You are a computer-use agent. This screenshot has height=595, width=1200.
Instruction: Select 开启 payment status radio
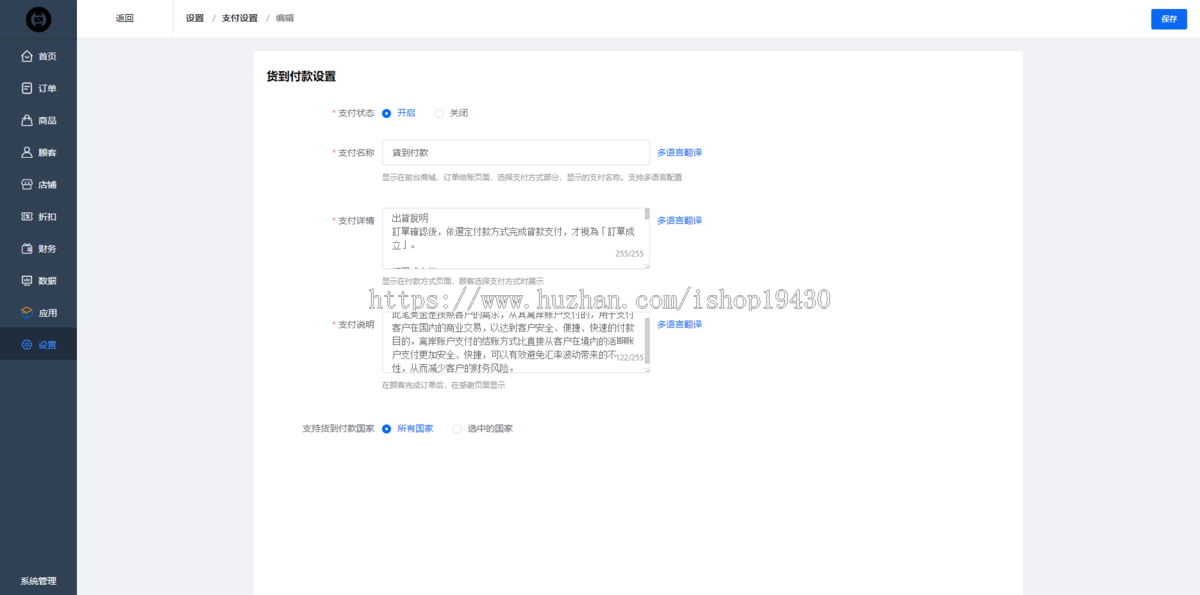(x=387, y=113)
